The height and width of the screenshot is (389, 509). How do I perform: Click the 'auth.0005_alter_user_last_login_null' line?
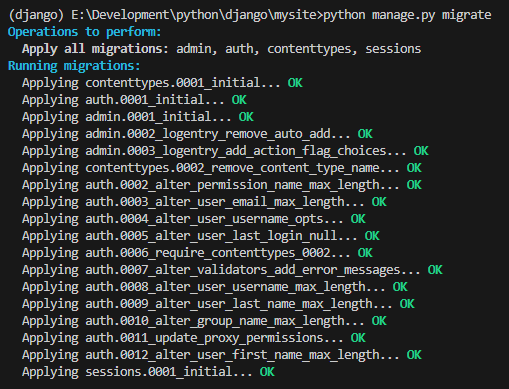pyautogui.click(x=201, y=236)
